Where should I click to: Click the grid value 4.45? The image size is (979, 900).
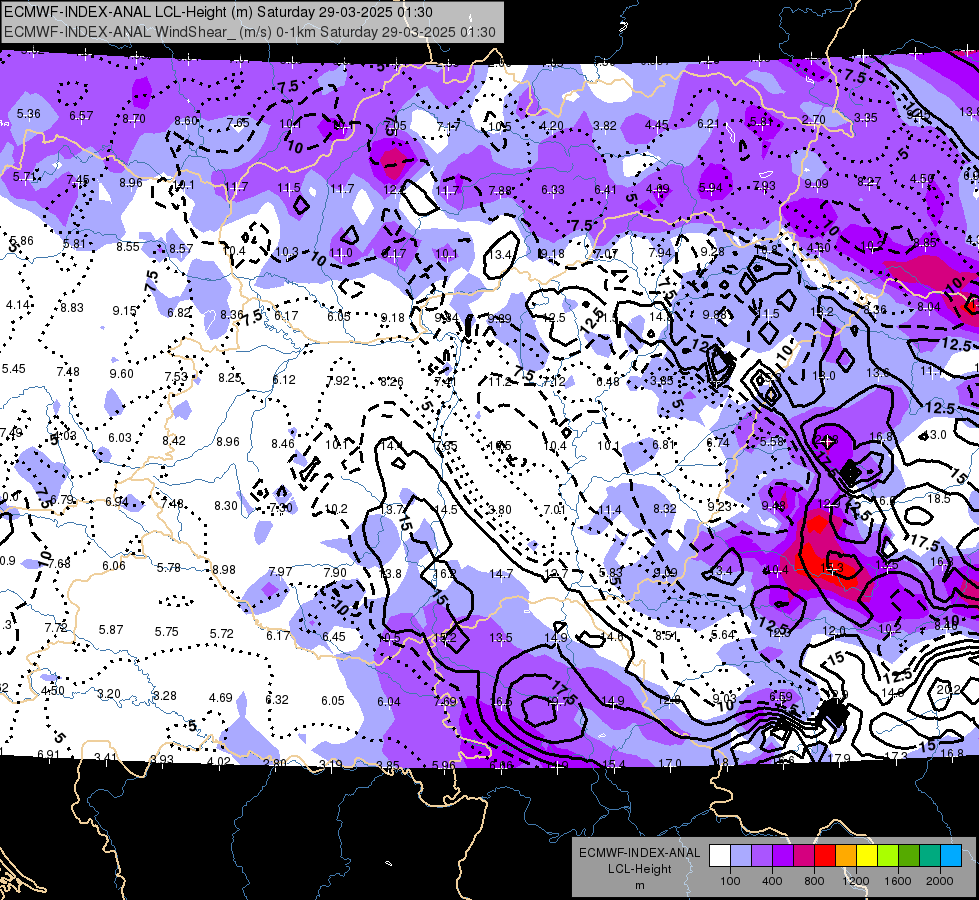tap(657, 125)
